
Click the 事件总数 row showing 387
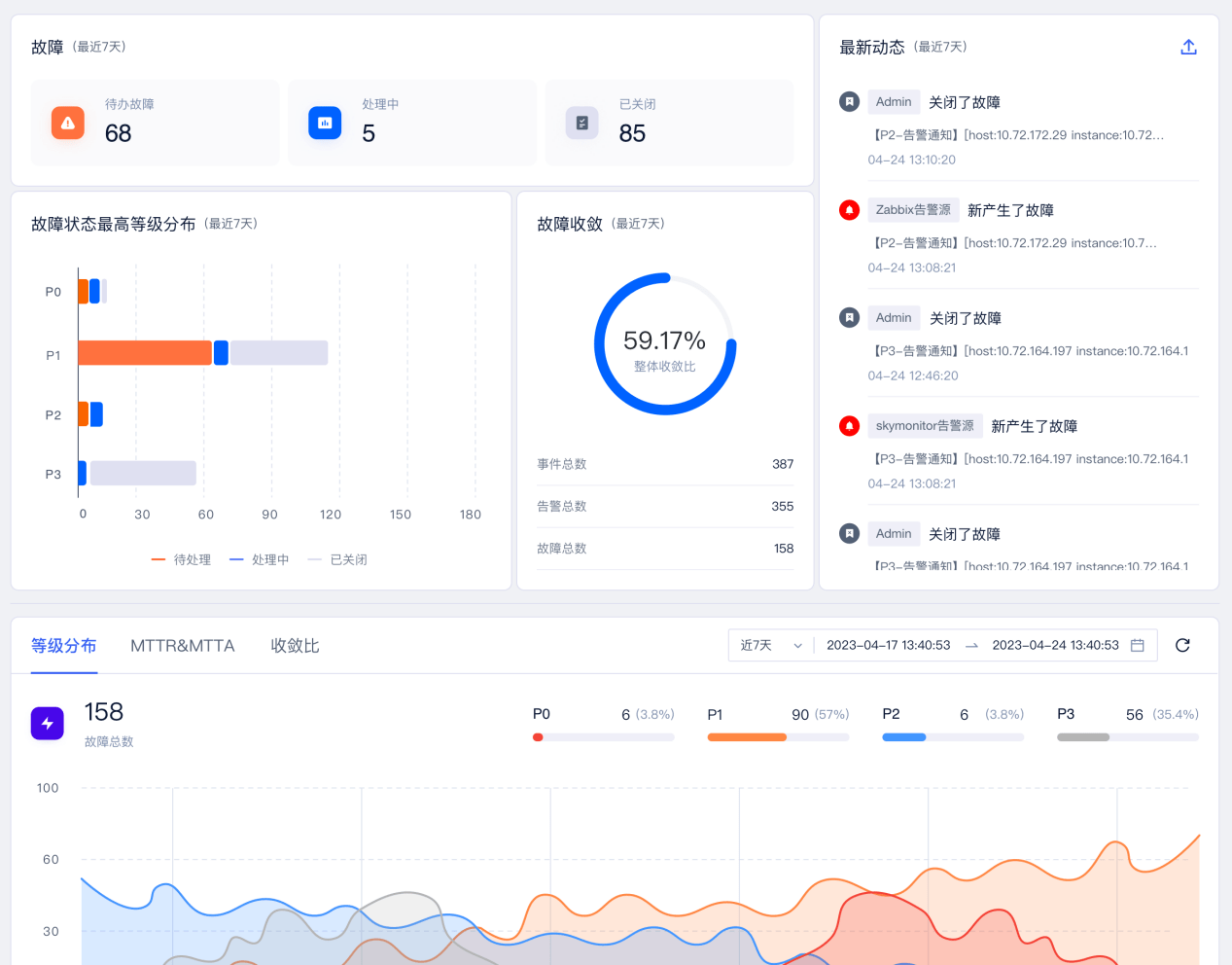[665, 464]
